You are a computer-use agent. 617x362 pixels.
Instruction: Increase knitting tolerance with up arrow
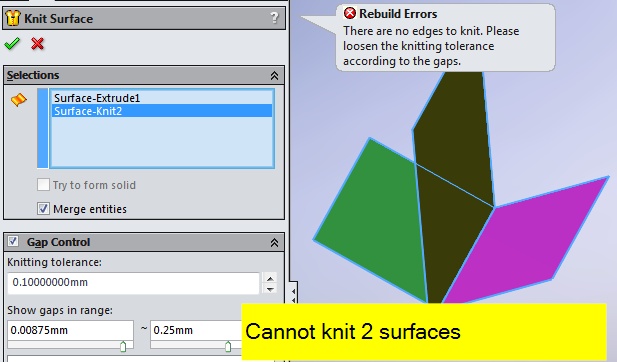270,278
